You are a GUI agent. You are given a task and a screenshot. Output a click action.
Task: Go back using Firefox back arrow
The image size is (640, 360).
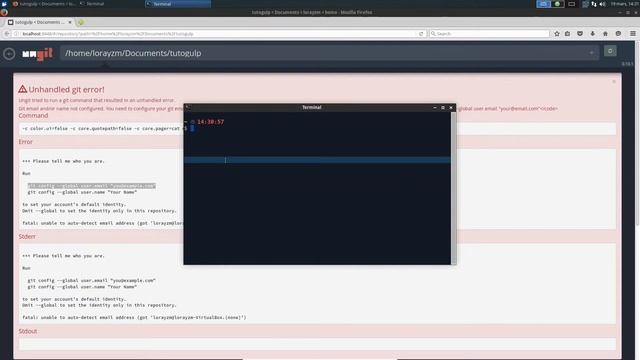(7, 34)
